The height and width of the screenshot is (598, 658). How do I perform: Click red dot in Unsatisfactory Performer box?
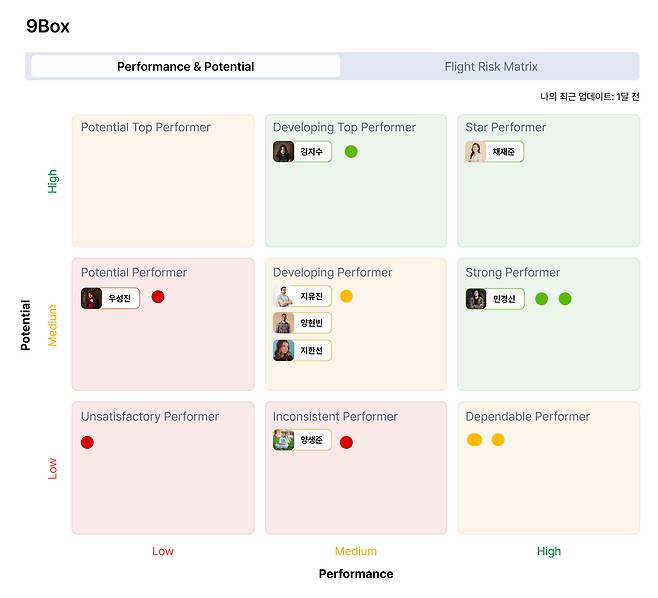point(87,442)
